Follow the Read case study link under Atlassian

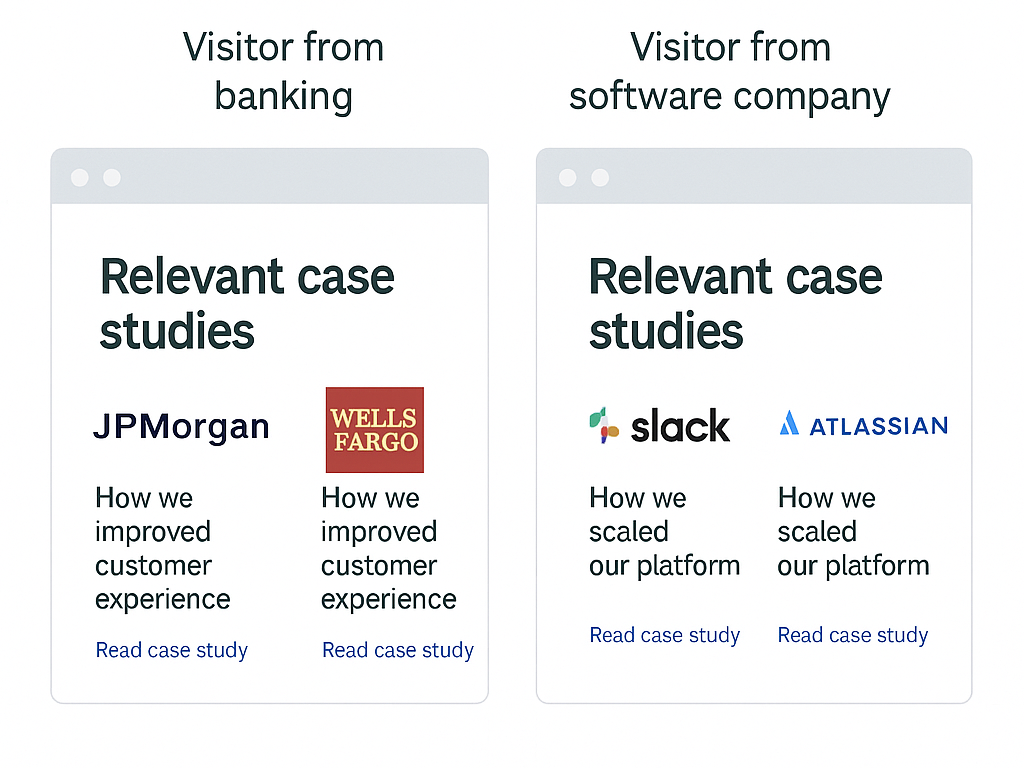853,635
